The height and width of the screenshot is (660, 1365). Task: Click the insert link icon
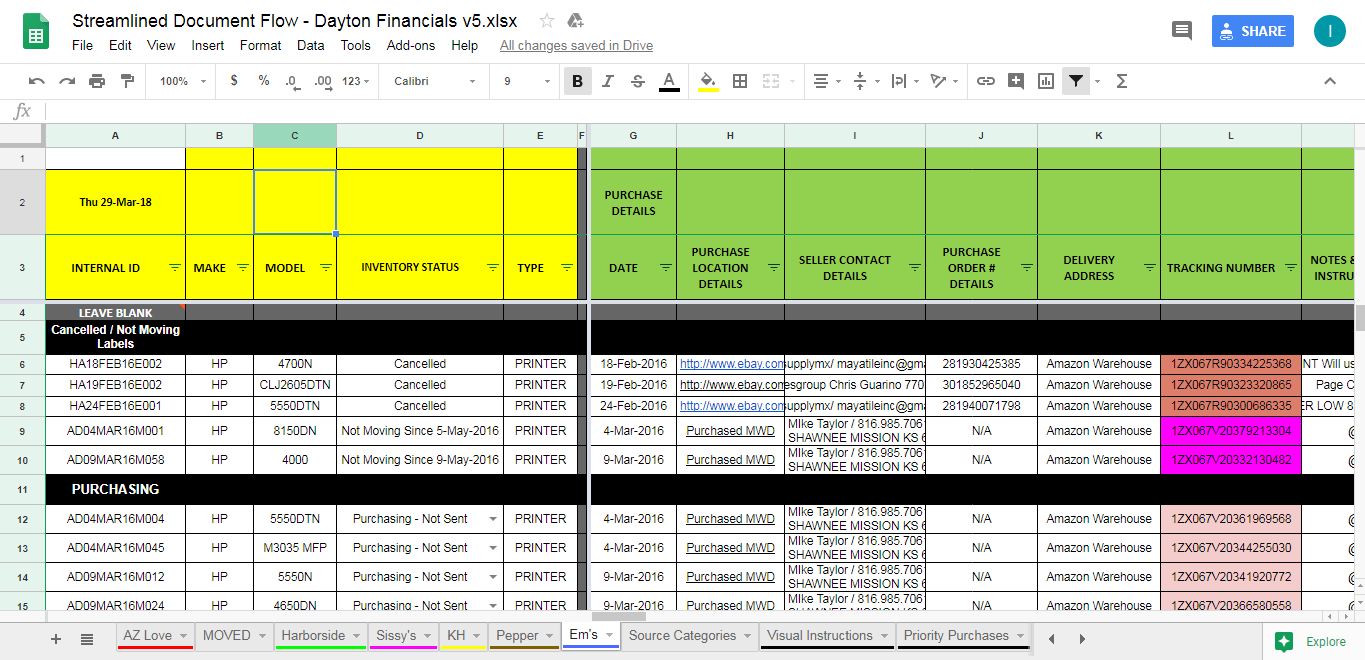[986, 81]
